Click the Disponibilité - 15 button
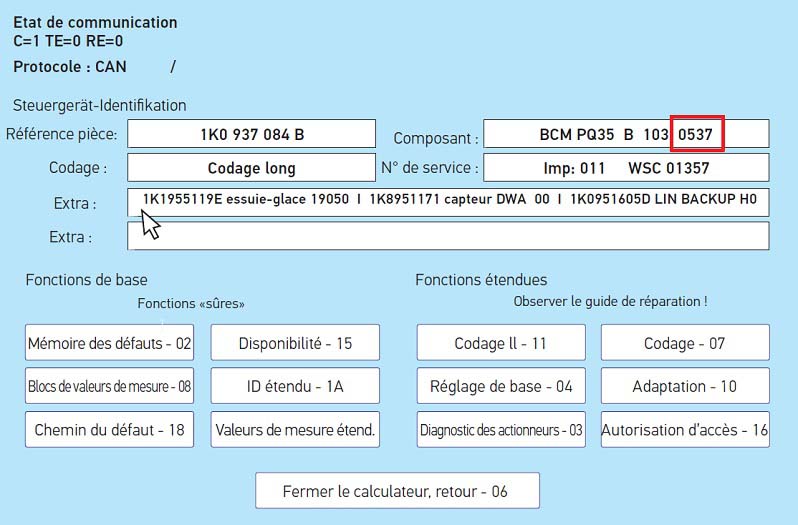 click(295, 343)
